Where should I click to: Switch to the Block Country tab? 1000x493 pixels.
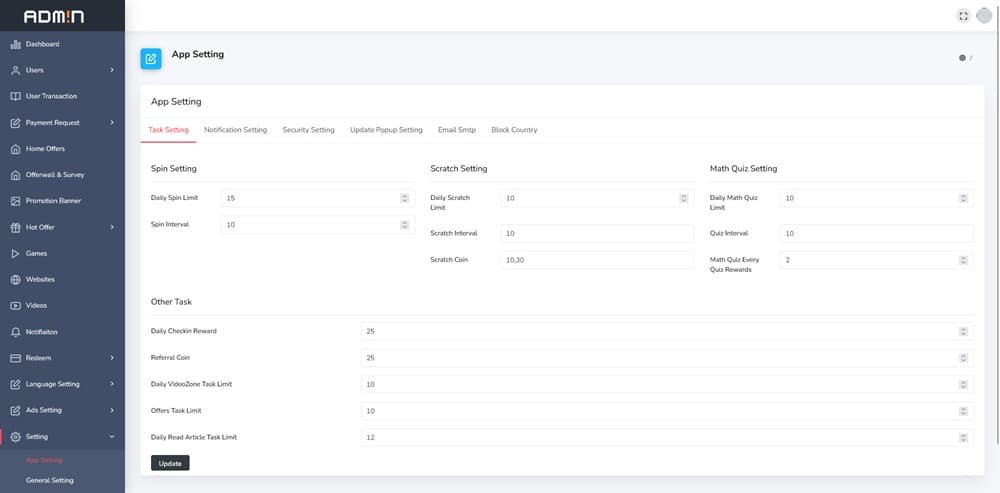tap(514, 130)
